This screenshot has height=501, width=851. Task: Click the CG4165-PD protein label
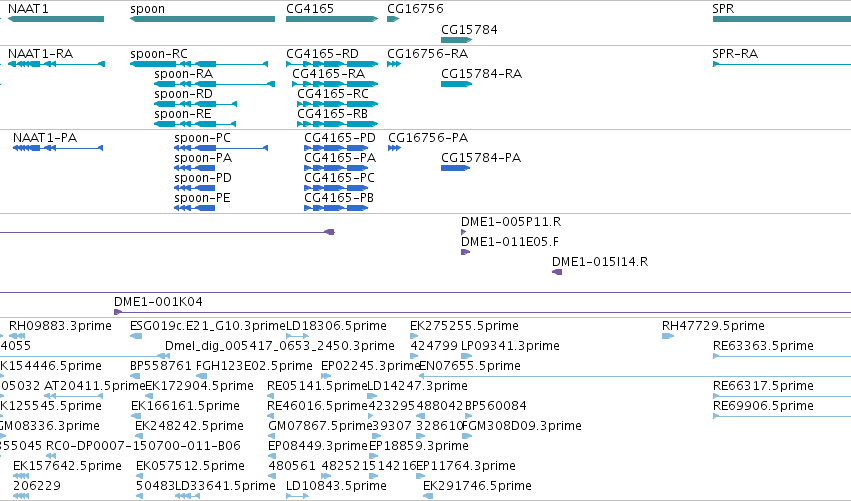coord(340,138)
